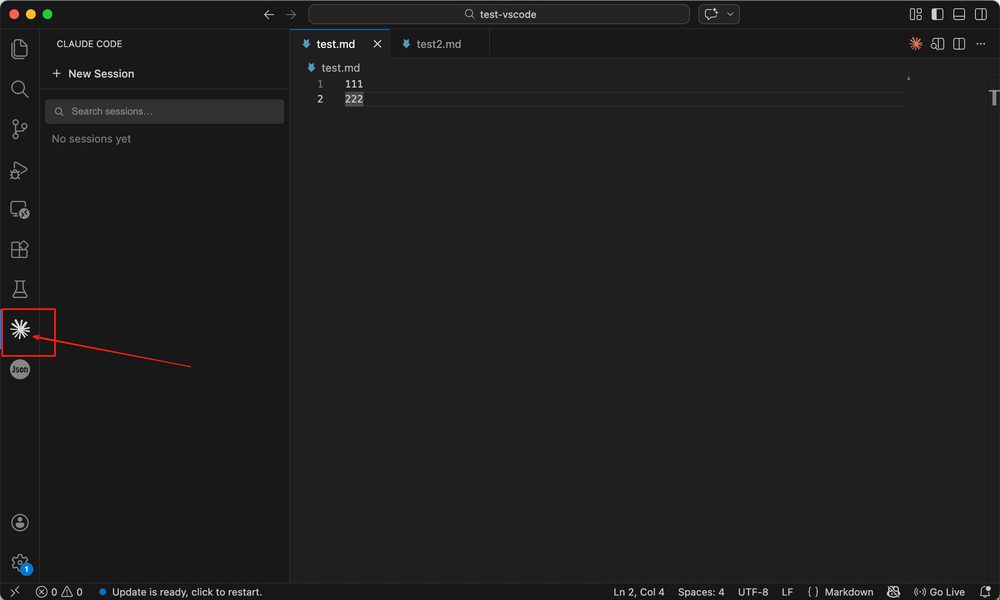Change the UTF-8 file encoding
This screenshot has height=600, width=1000.
coord(752,592)
